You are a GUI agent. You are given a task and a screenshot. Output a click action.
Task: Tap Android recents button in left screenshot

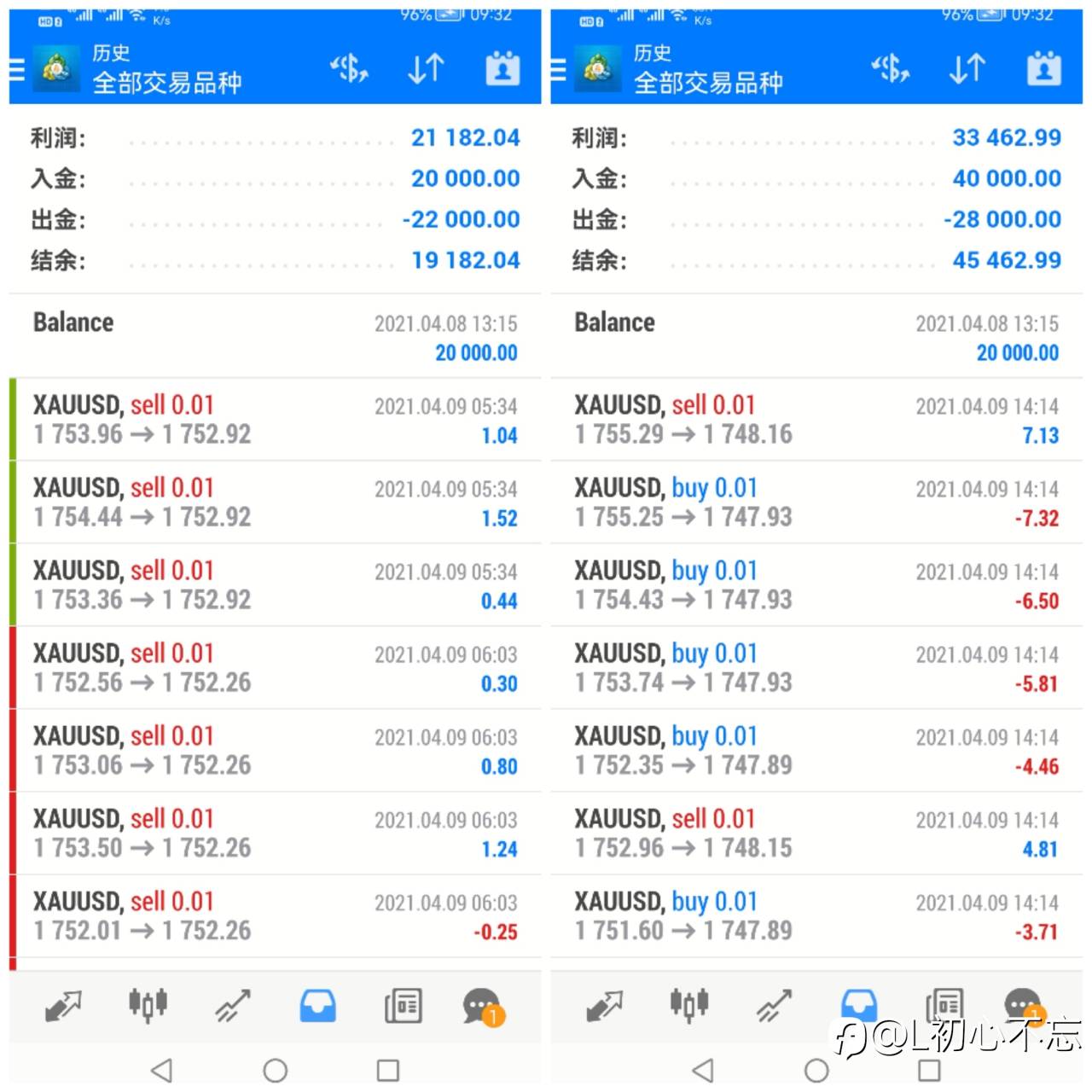coord(388,1070)
